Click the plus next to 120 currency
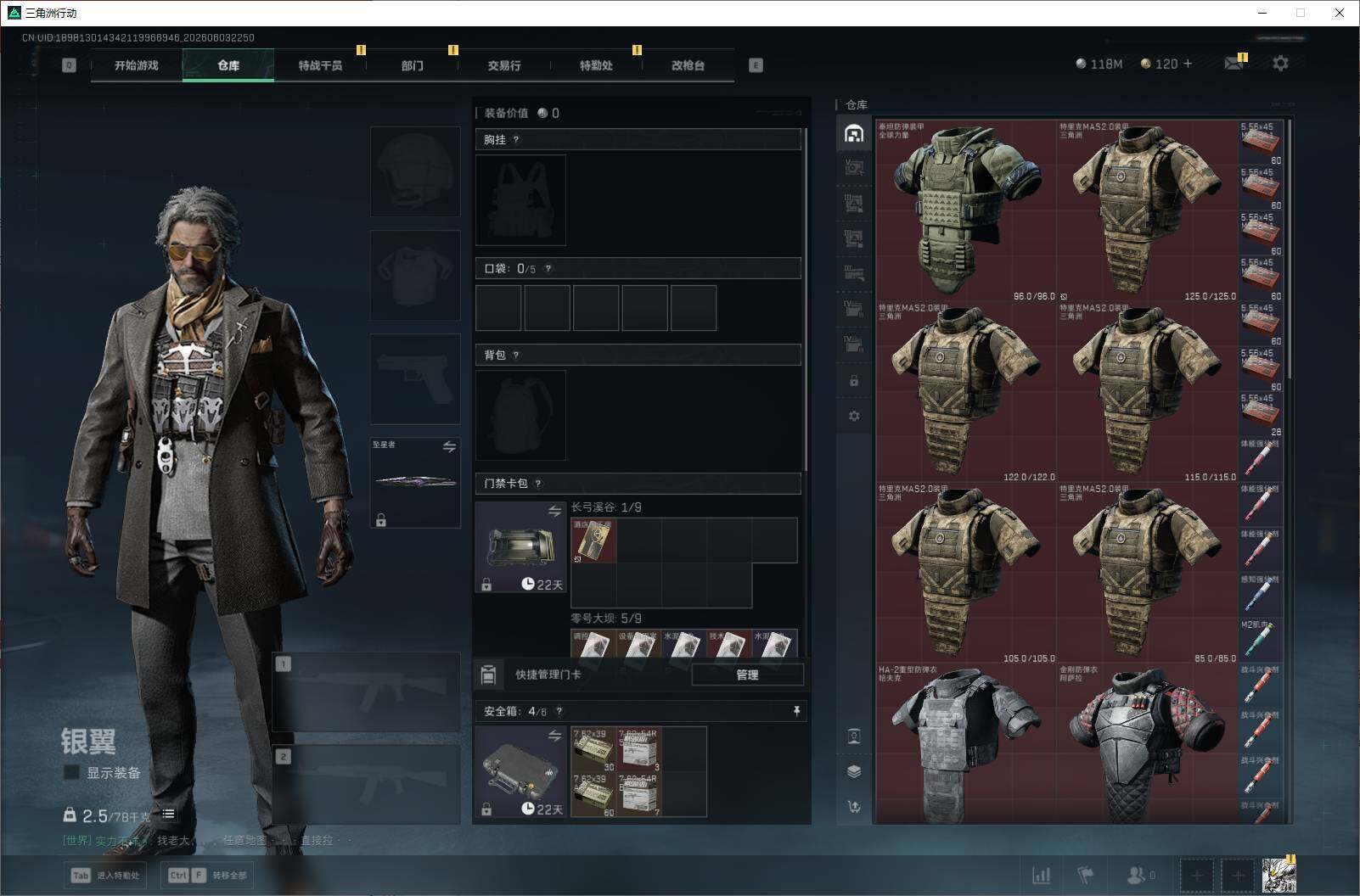 pyautogui.click(x=1188, y=64)
